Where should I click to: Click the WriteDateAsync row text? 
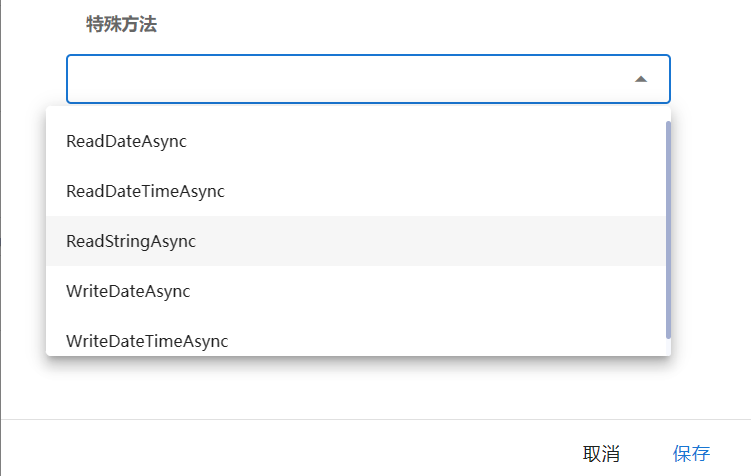(128, 291)
